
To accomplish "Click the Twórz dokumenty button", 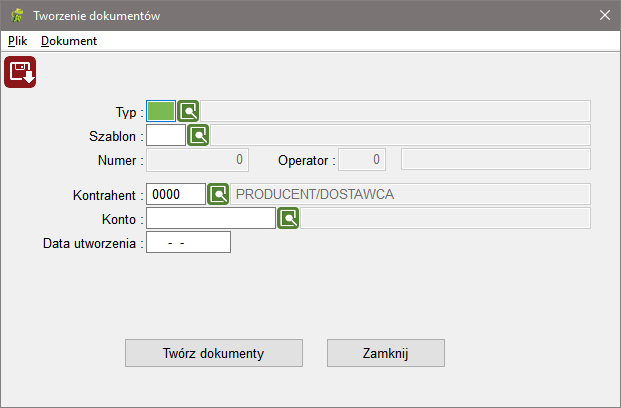I will pos(214,353).
